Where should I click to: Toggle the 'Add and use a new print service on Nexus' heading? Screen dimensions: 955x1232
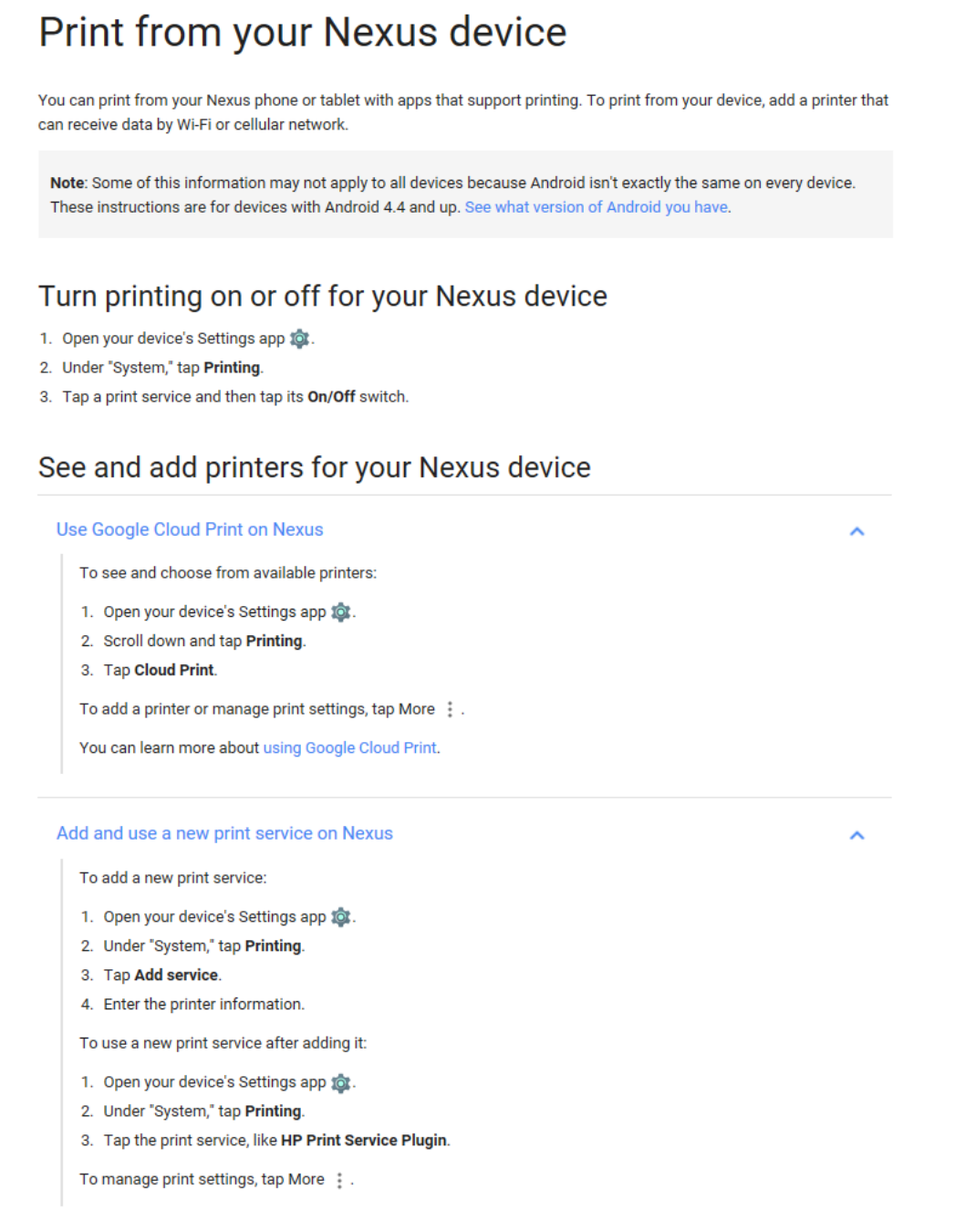pyautogui.click(x=224, y=833)
